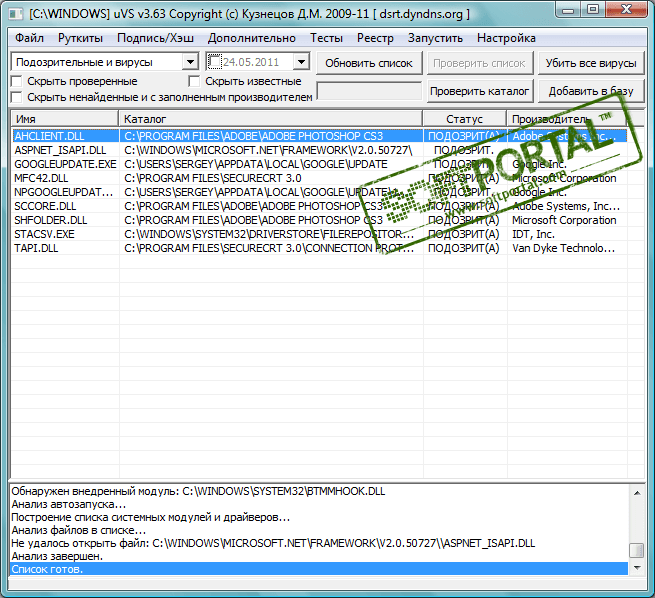Open the Руткиты menu
The width and height of the screenshot is (655, 598).
pos(80,38)
